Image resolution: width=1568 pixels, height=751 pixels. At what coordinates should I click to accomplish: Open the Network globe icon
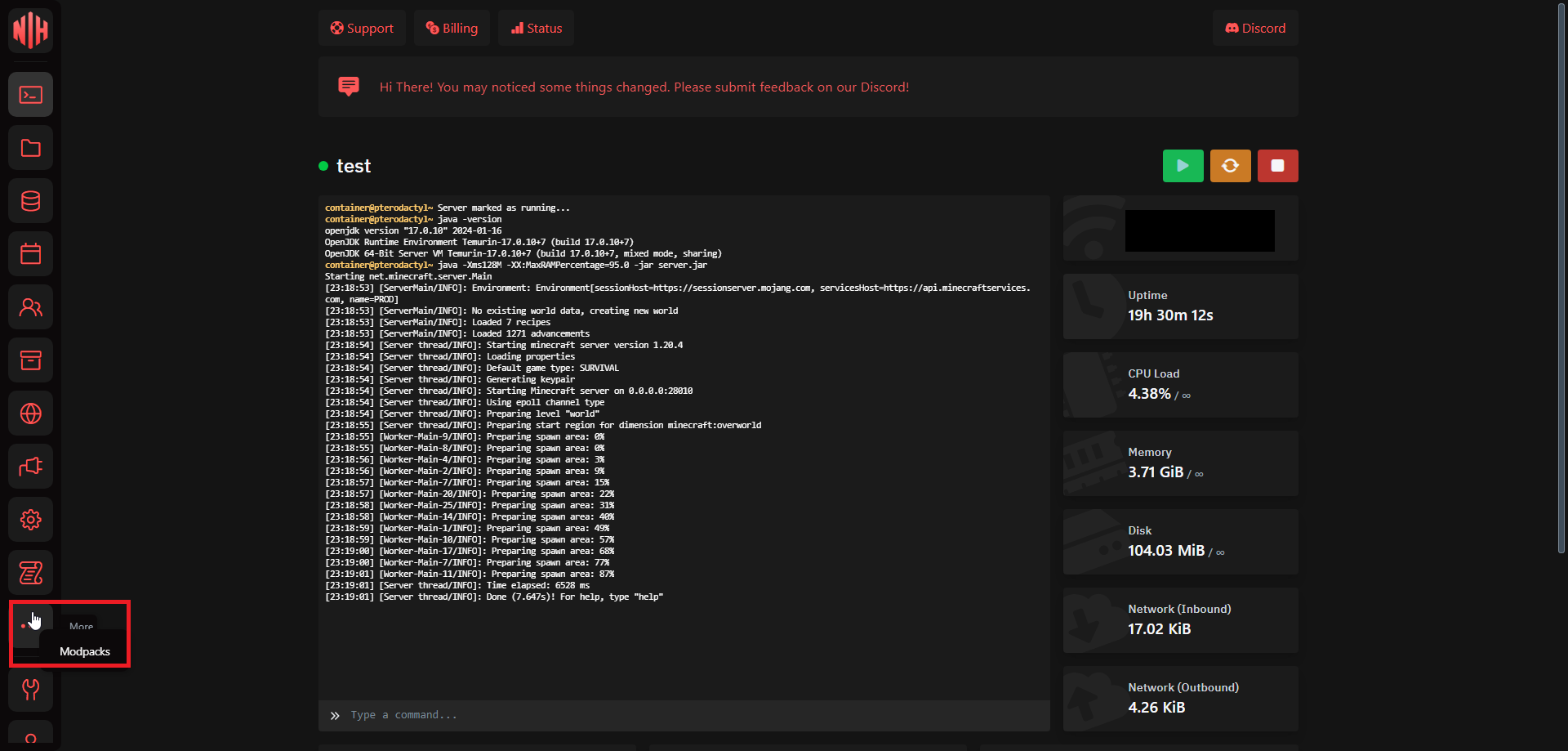[x=31, y=413]
